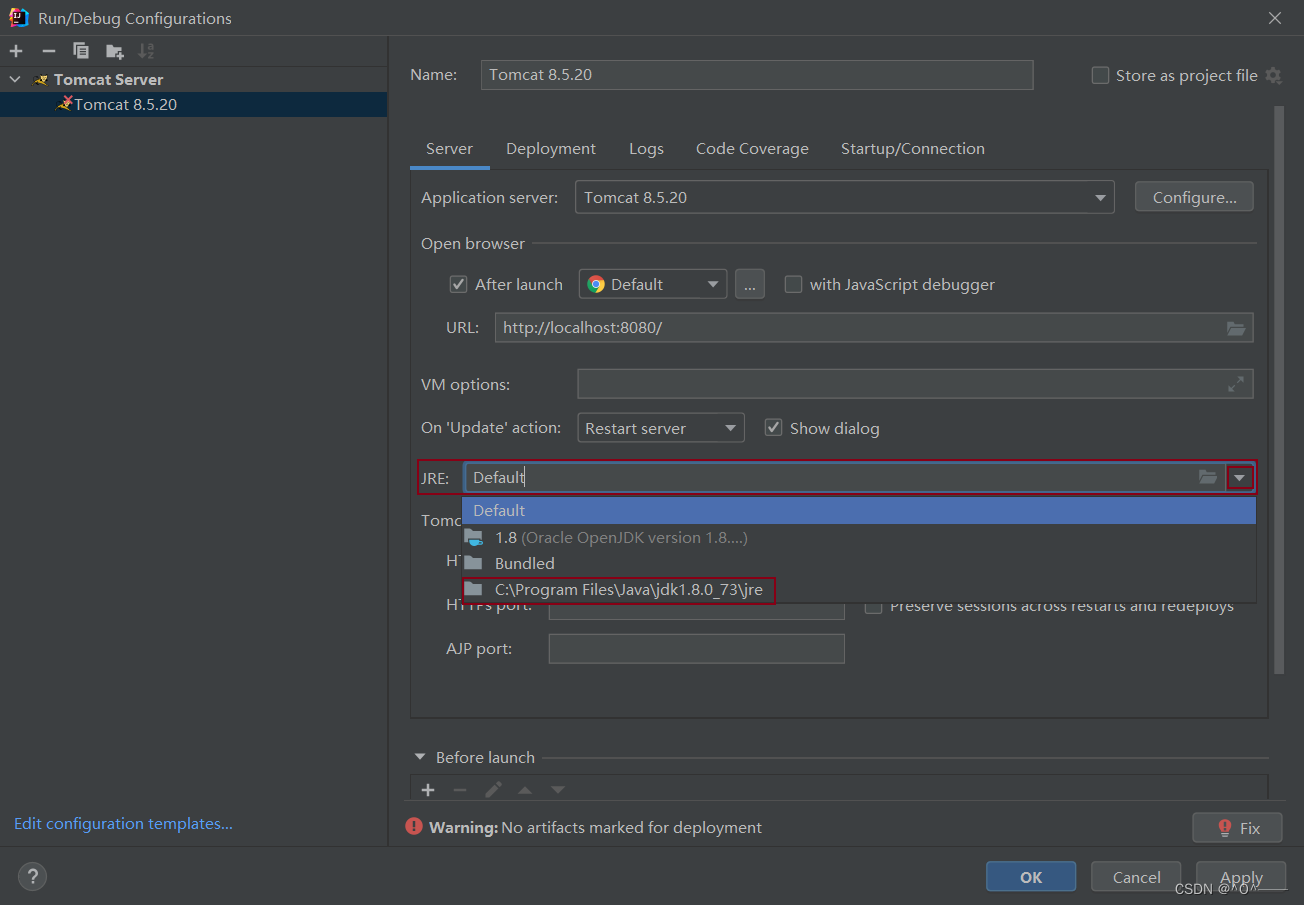Open Edit configuration templates link
The width and height of the screenshot is (1304, 905).
coord(123,824)
